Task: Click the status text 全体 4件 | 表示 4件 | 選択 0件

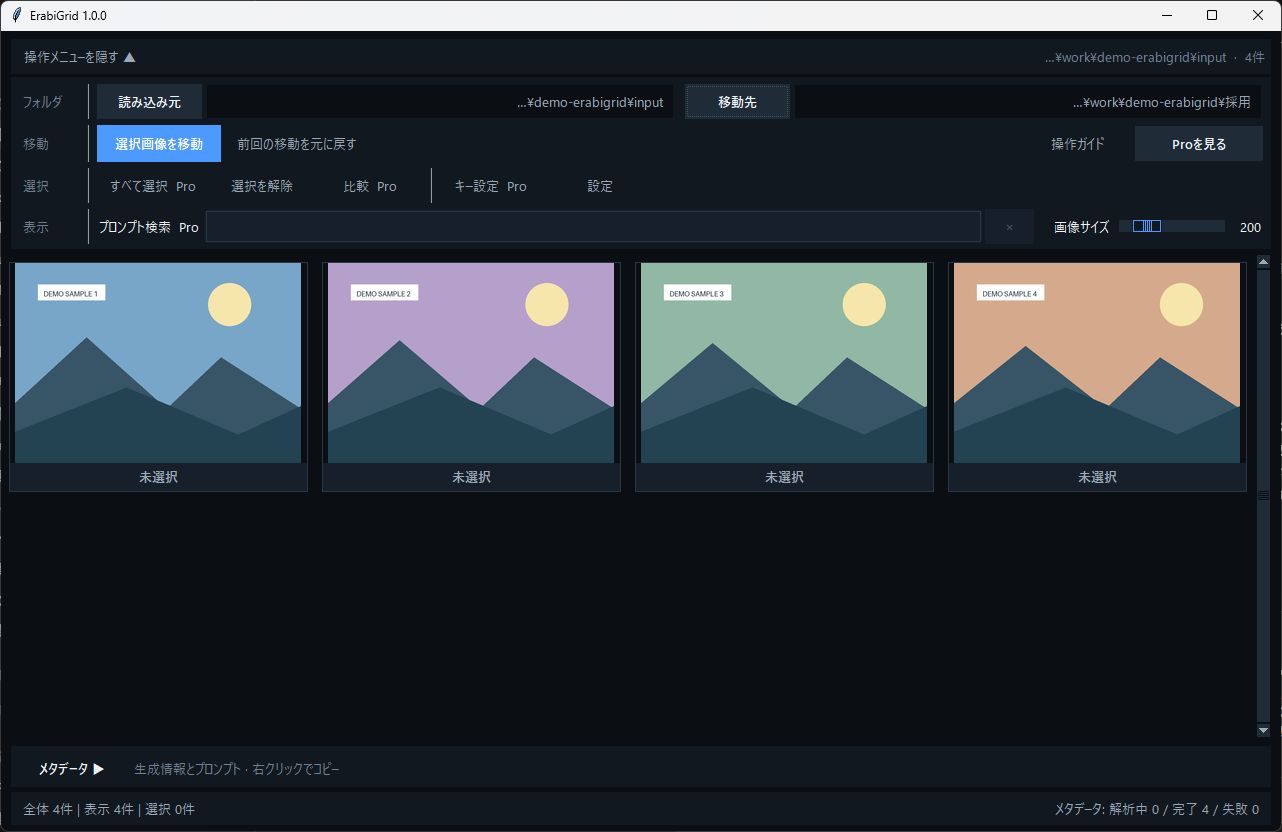Action: tap(109, 809)
